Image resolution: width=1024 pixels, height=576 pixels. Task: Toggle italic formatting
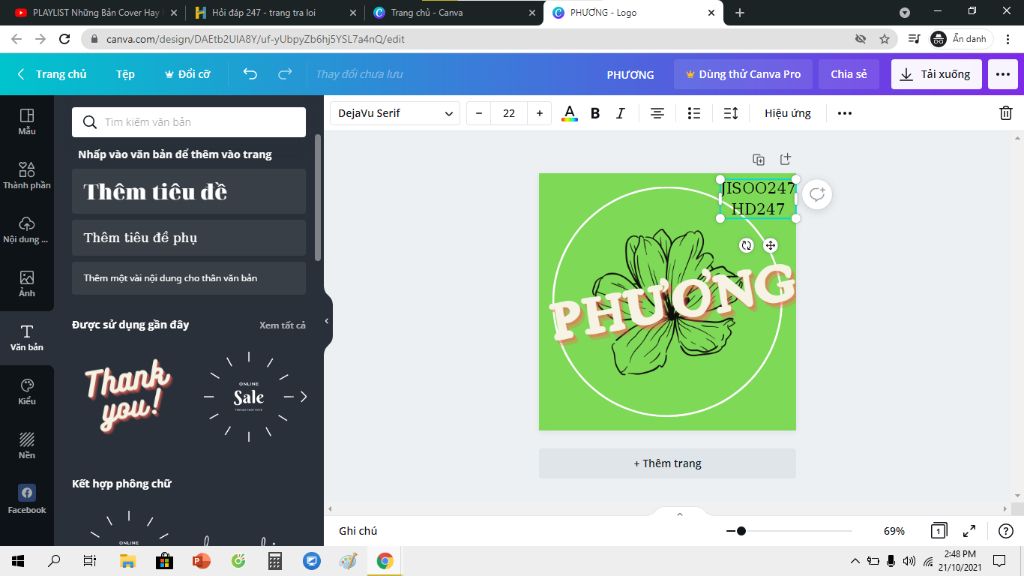pos(620,114)
